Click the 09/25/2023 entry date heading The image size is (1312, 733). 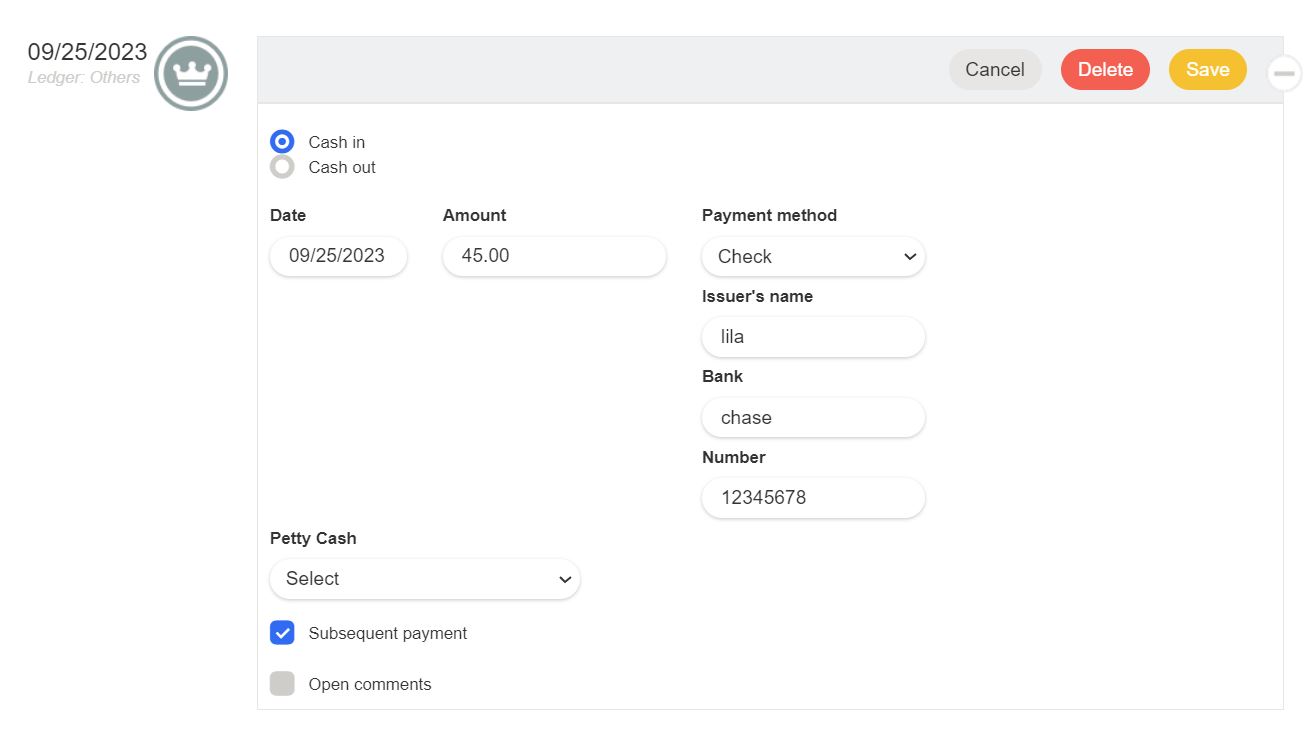87,52
